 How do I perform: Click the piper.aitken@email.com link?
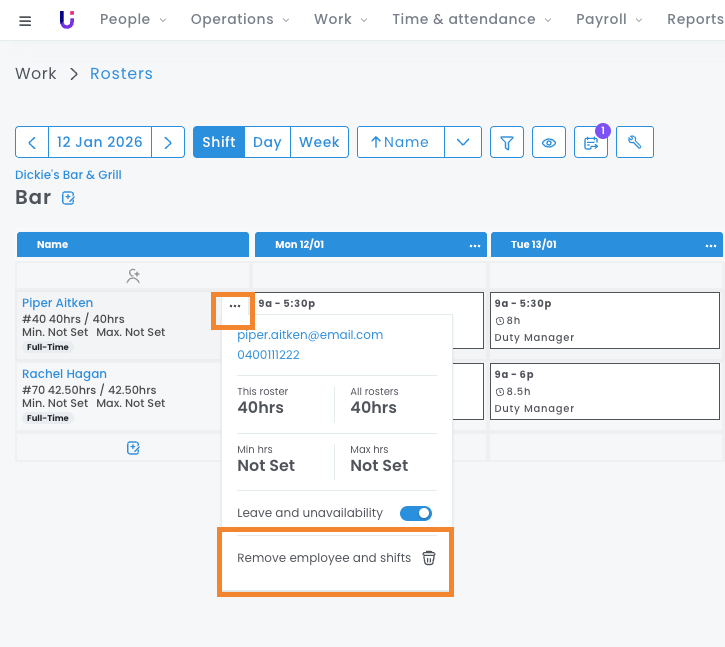click(x=310, y=335)
